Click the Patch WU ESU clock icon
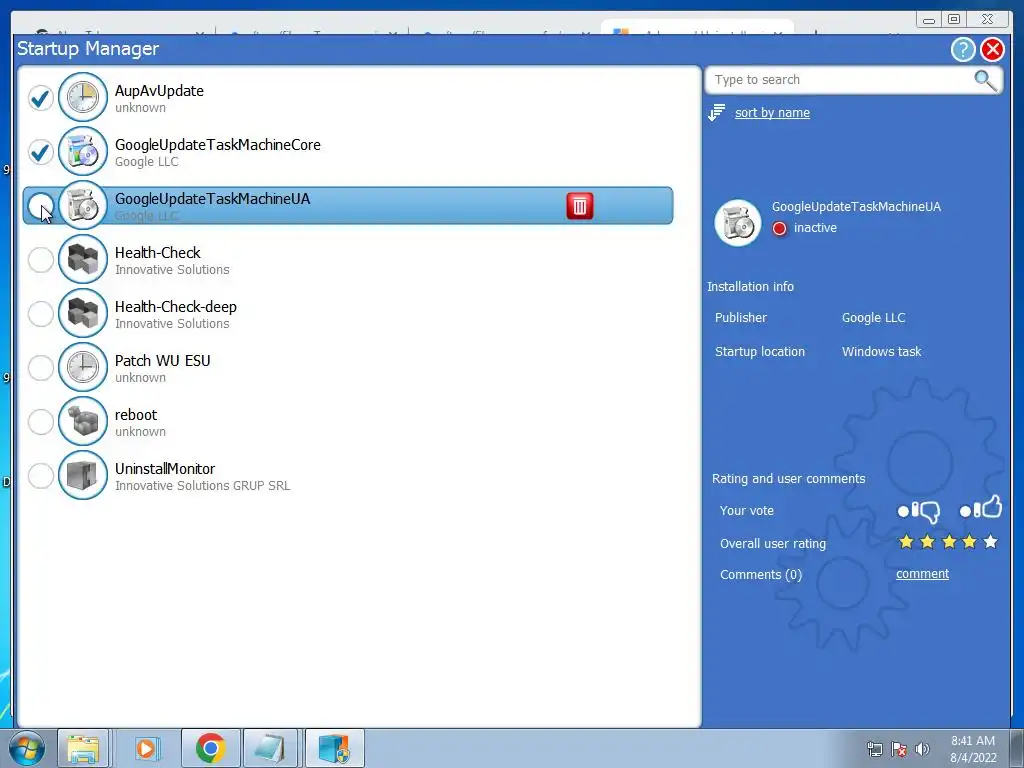 click(x=83, y=368)
